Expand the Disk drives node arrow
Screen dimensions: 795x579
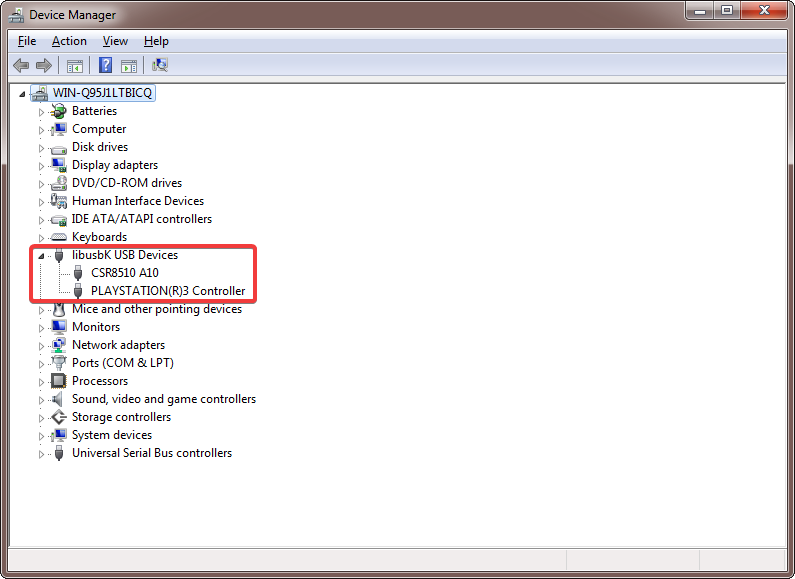41,148
